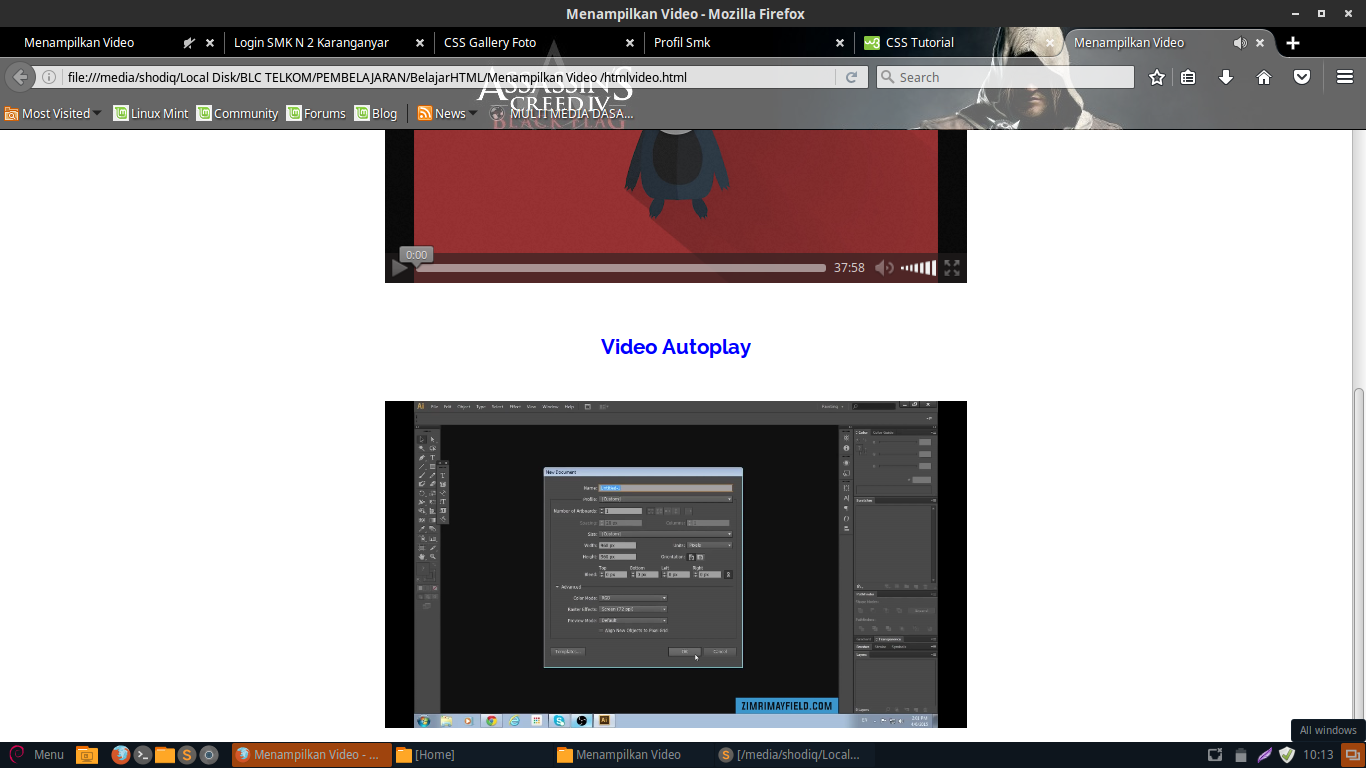This screenshot has width=1366, height=768.
Task: Open the Forums bookmark
Action: pos(316,113)
